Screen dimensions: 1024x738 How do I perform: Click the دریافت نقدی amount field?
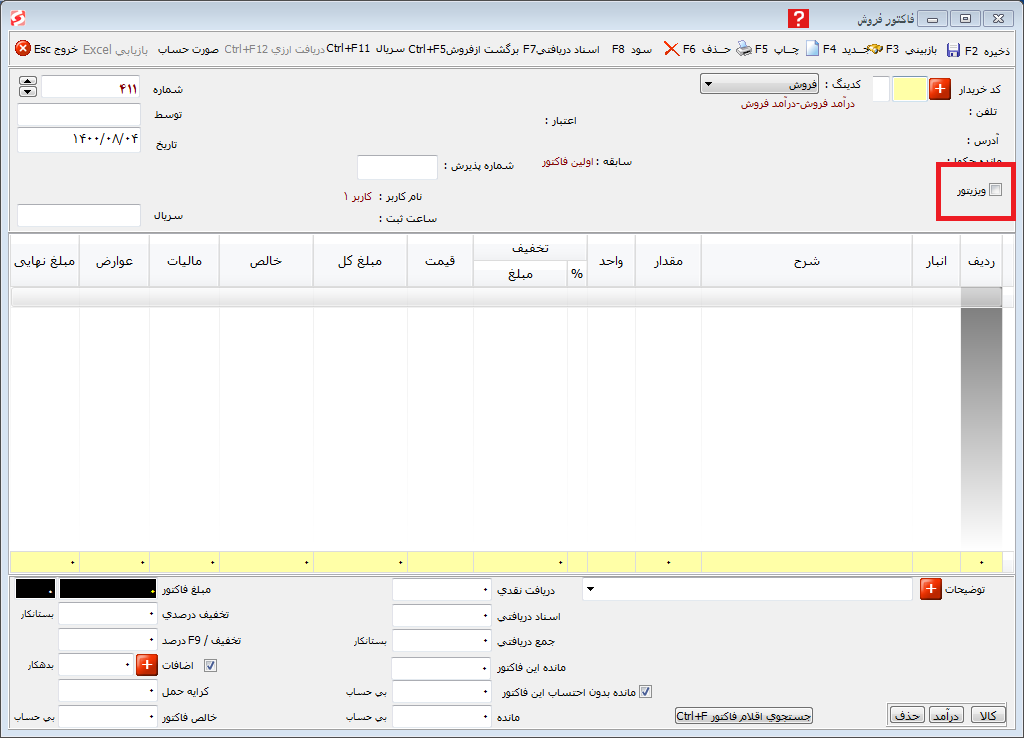coord(441,590)
